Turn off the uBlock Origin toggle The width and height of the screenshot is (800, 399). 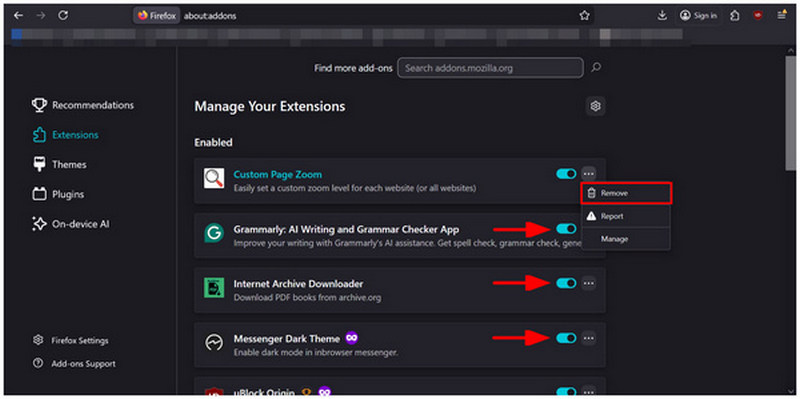[x=566, y=392]
